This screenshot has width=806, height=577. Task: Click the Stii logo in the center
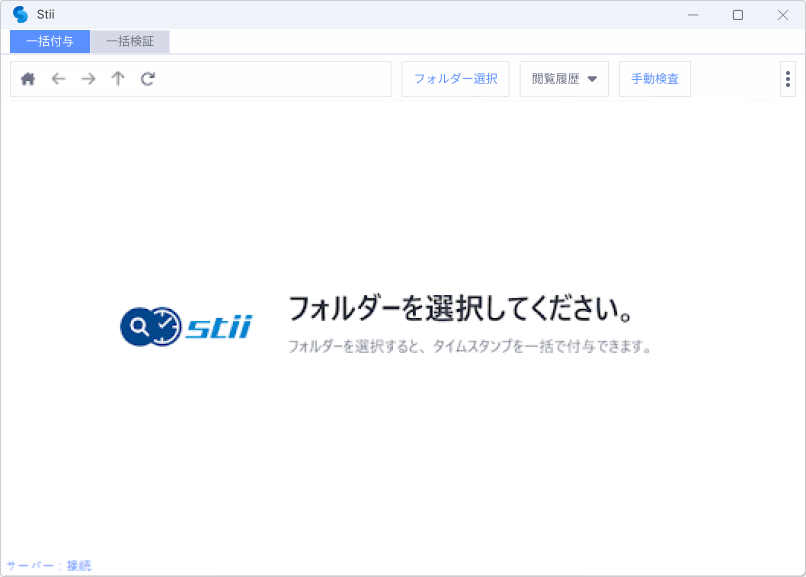(185, 325)
